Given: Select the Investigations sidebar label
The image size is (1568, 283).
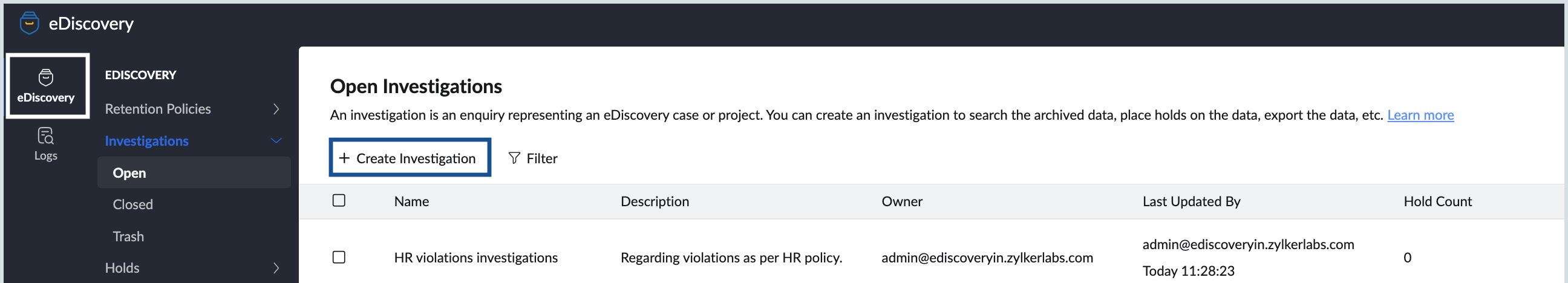Looking at the screenshot, I should pyautogui.click(x=146, y=141).
